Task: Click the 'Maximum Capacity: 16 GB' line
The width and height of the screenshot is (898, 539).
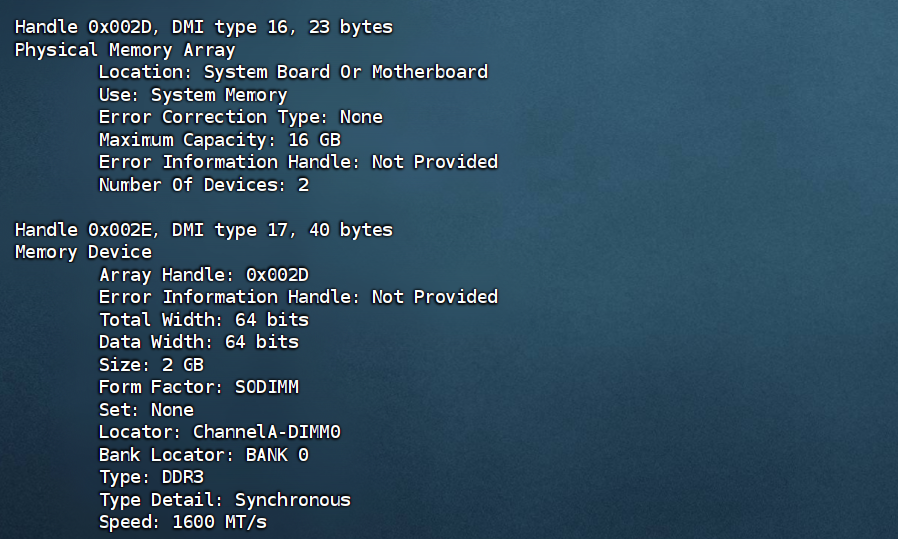Action: point(220,140)
